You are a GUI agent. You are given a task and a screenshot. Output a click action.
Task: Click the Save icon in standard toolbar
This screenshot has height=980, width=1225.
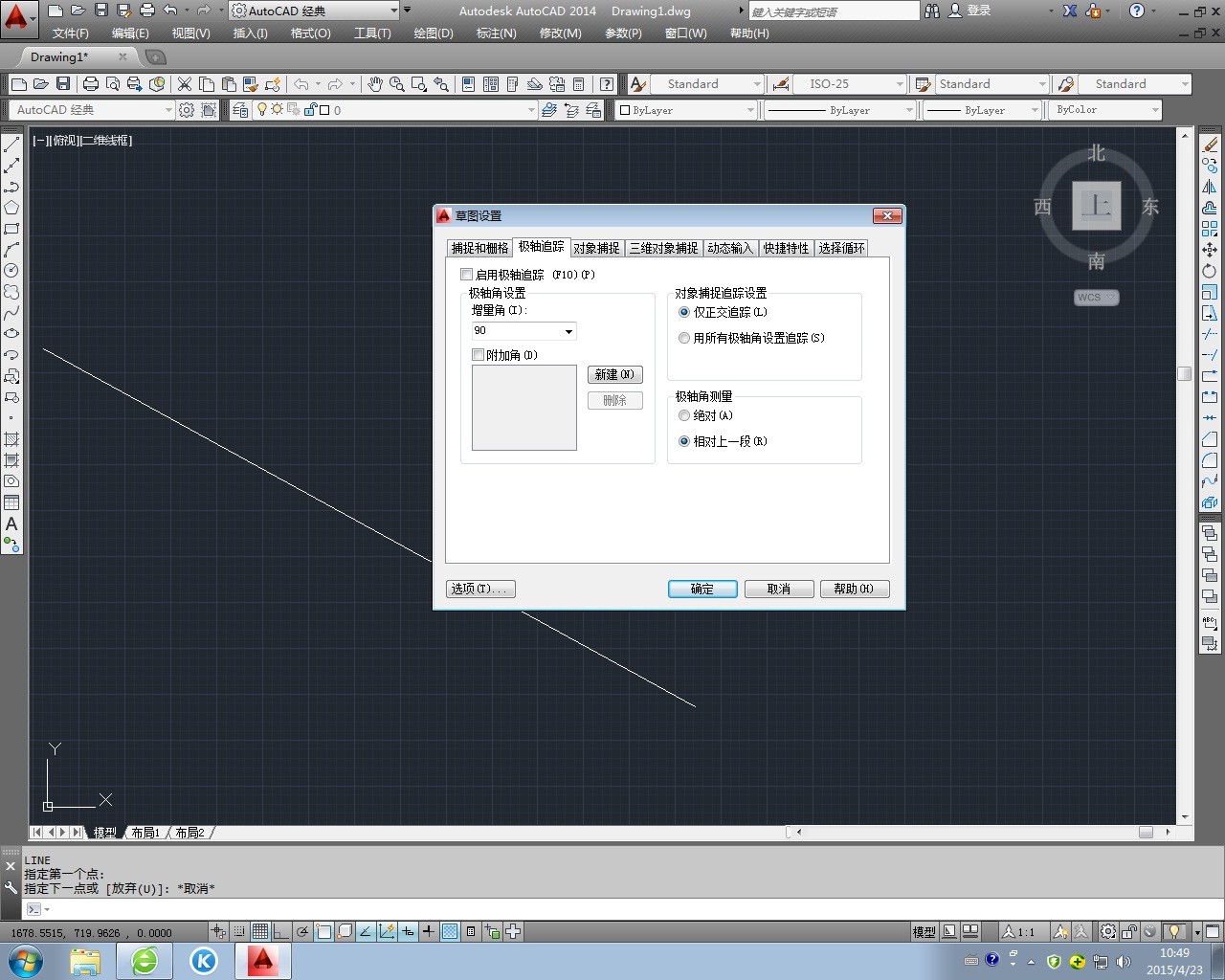(63, 84)
